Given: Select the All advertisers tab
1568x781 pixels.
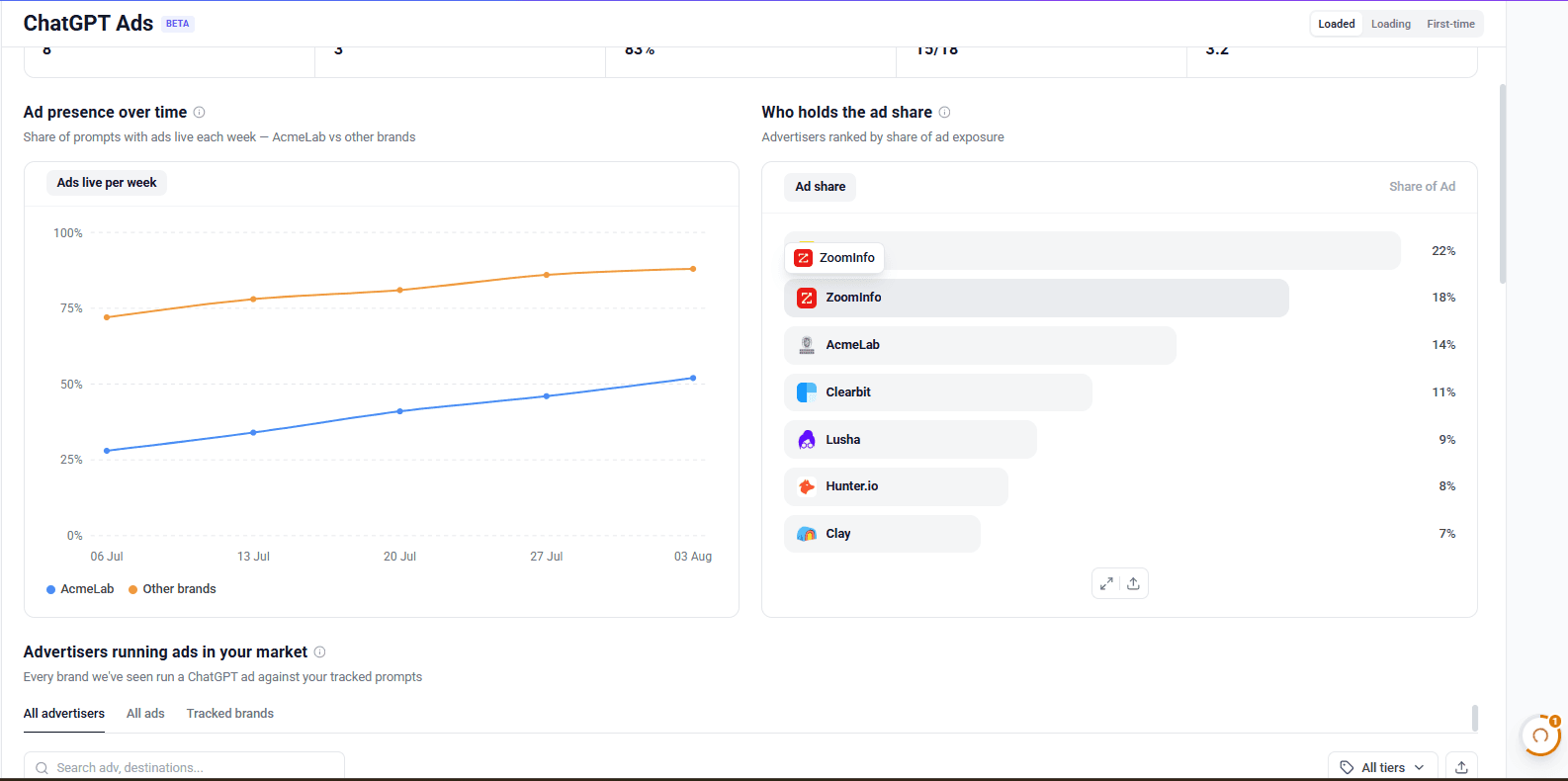Looking at the screenshot, I should (64, 714).
